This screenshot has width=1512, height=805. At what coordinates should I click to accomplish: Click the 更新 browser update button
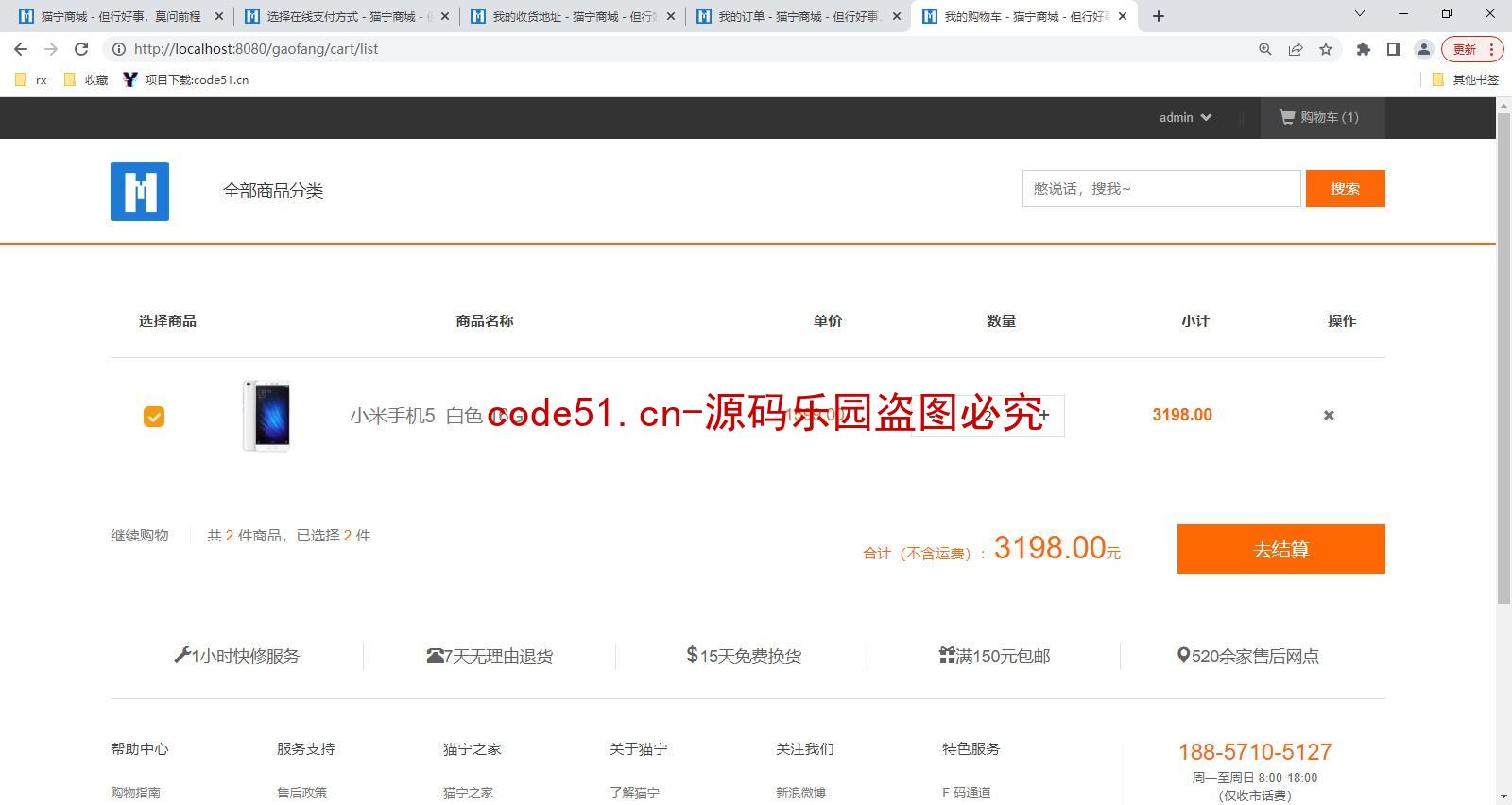1472,49
